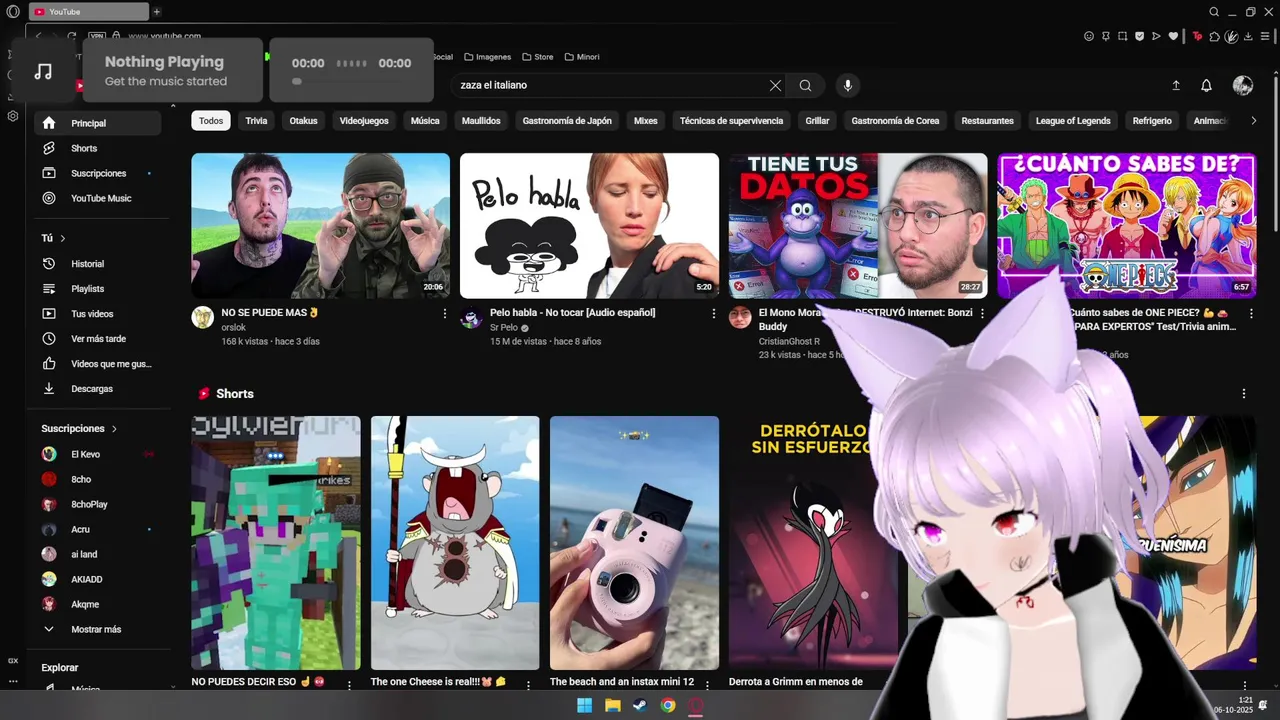Clear the search box text
Viewport: 1280px width, 720px height.
click(775, 86)
